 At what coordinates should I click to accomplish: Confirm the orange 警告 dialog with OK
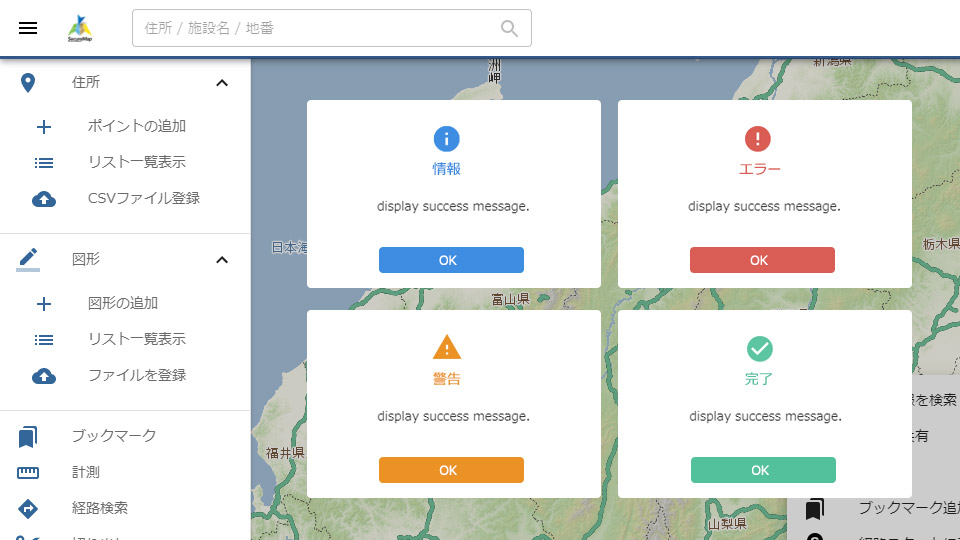[x=451, y=470]
